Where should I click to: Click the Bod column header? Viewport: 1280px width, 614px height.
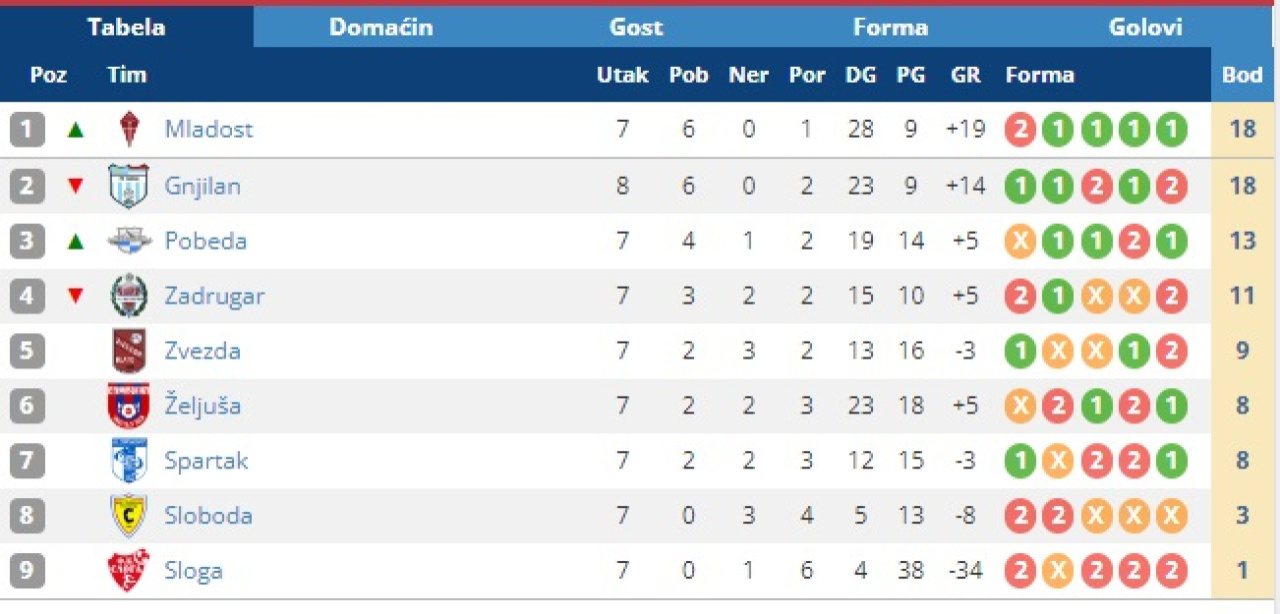click(1242, 75)
